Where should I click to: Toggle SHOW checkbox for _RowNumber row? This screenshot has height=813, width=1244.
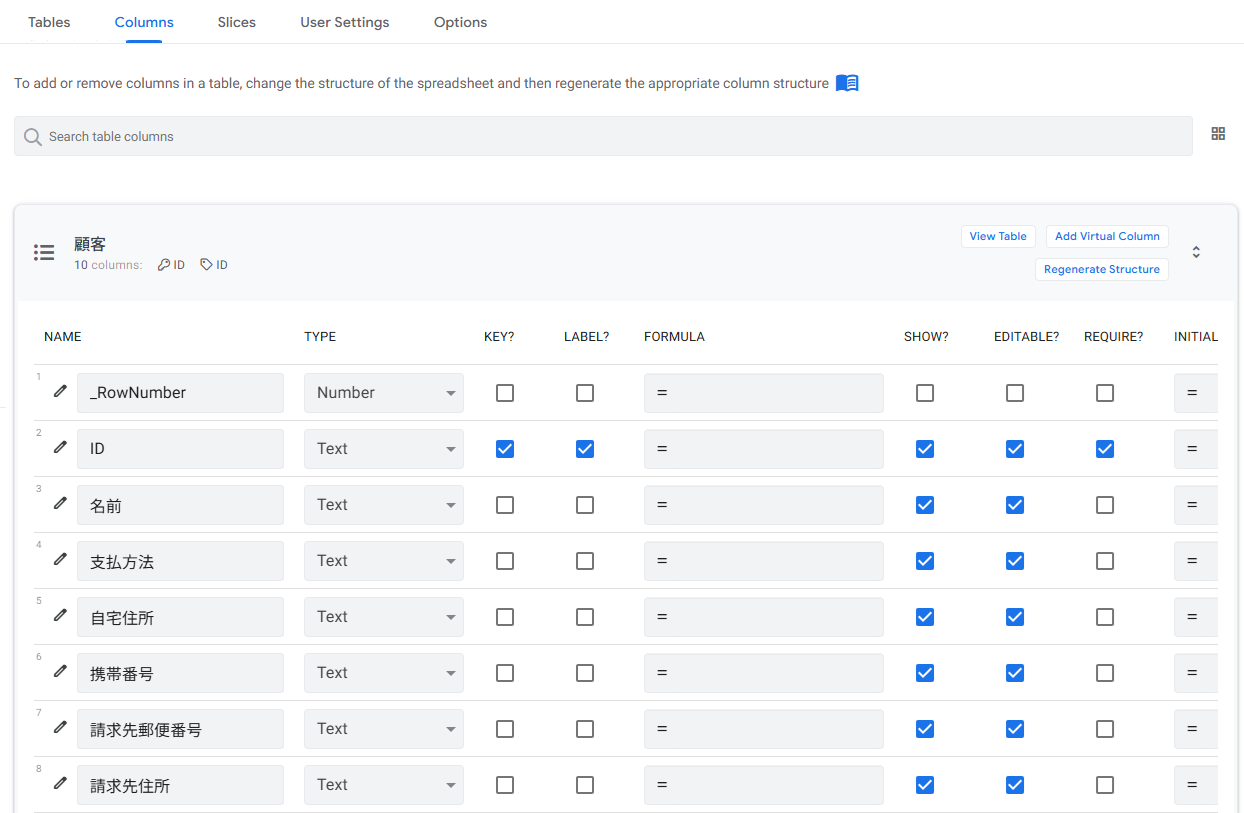pyautogui.click(x=925, y=393)
